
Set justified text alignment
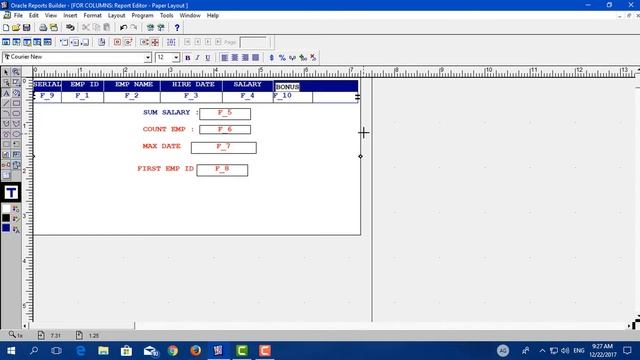tap(256, 58)
